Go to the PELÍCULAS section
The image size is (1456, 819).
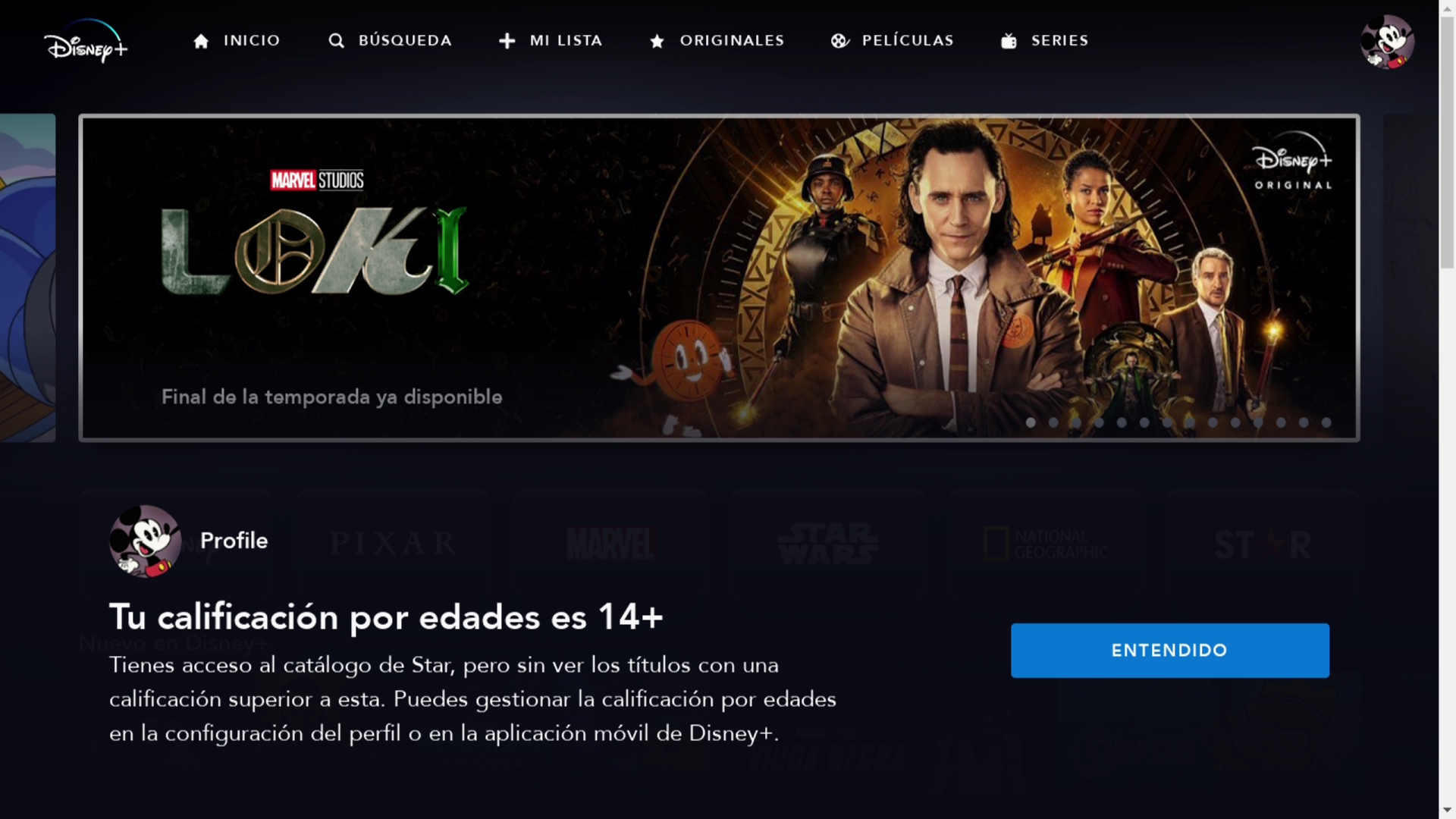908,41
